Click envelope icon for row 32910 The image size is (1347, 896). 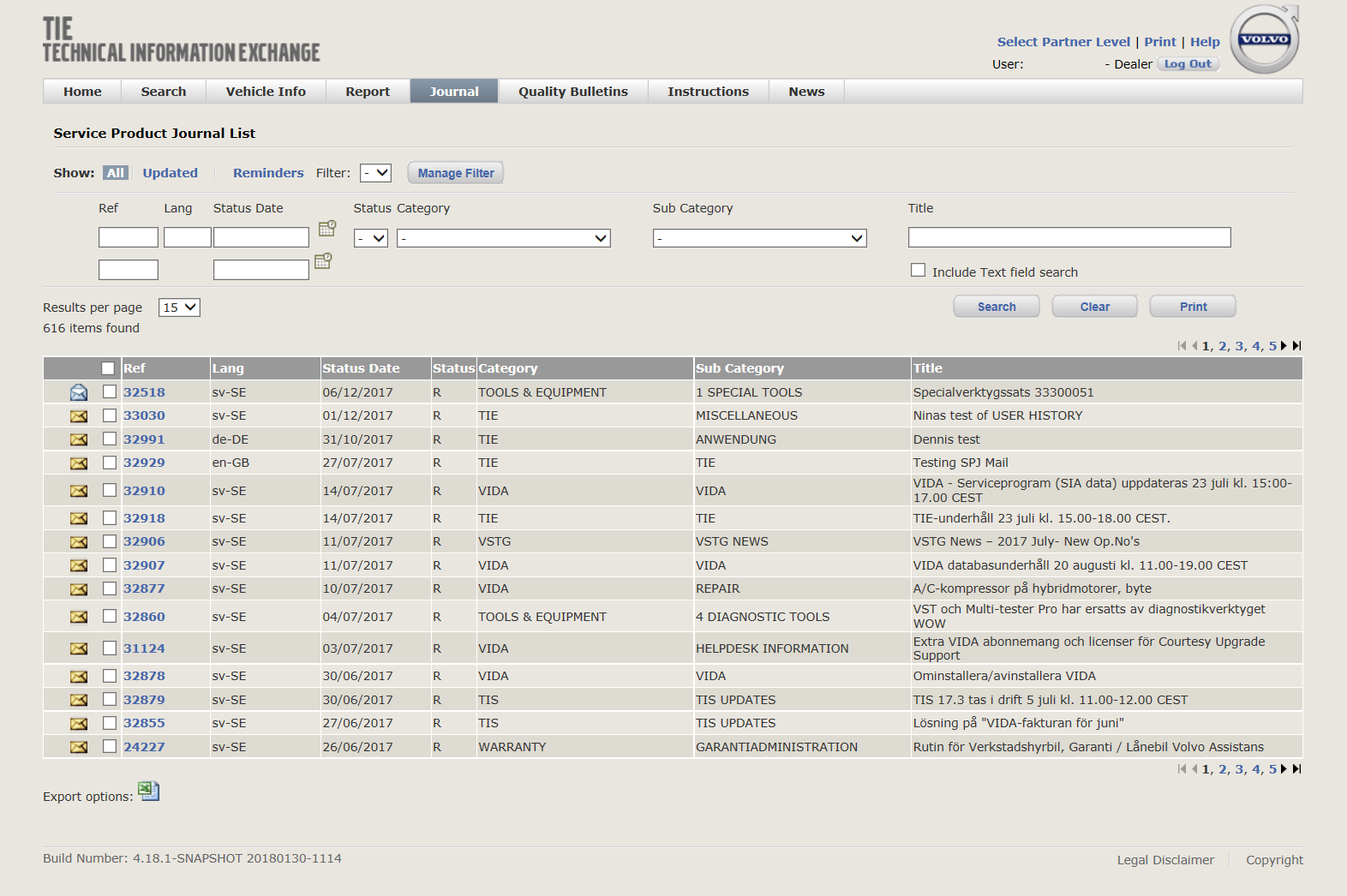point(79,492)
